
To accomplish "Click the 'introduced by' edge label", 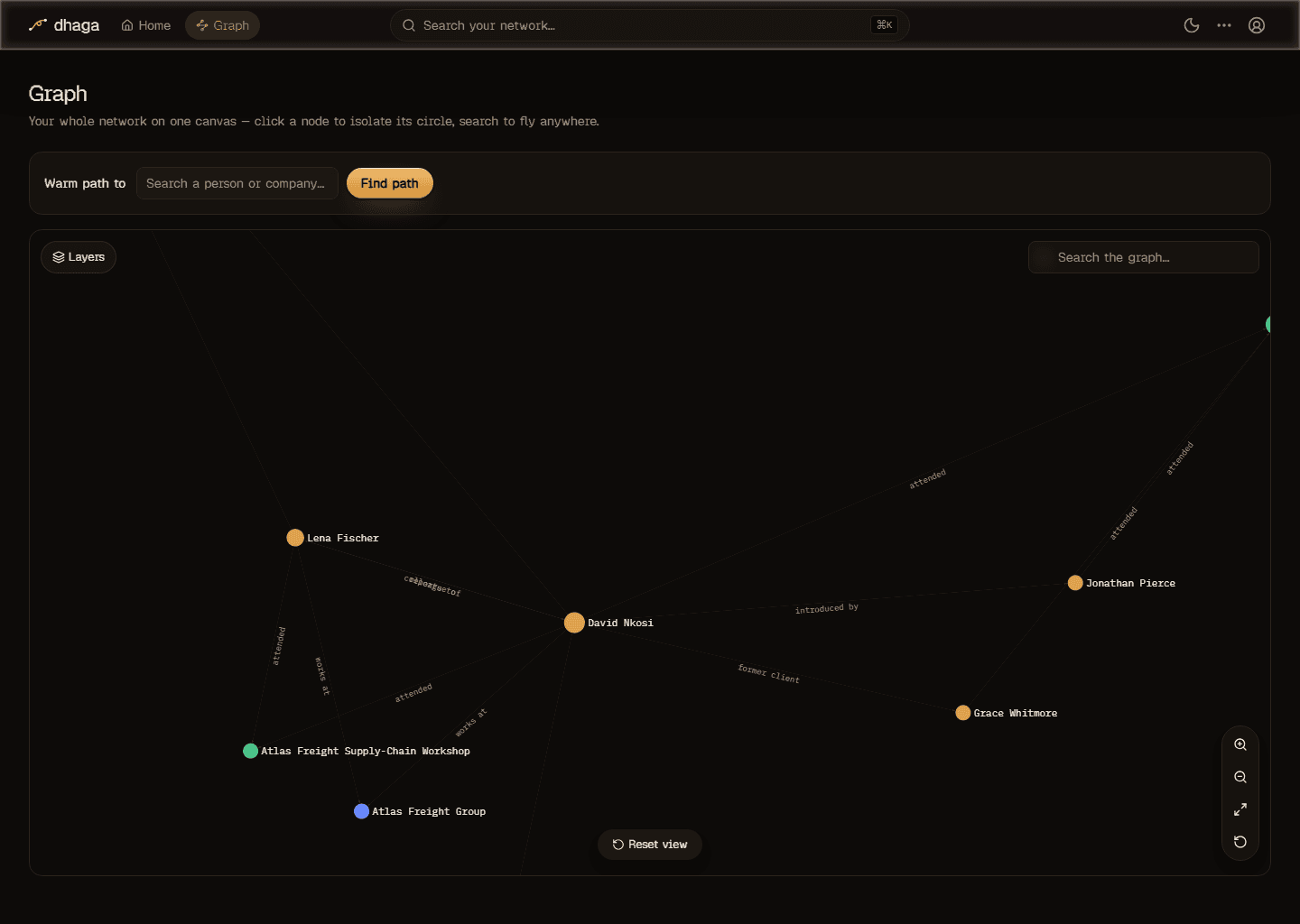I will pos(827,609).
